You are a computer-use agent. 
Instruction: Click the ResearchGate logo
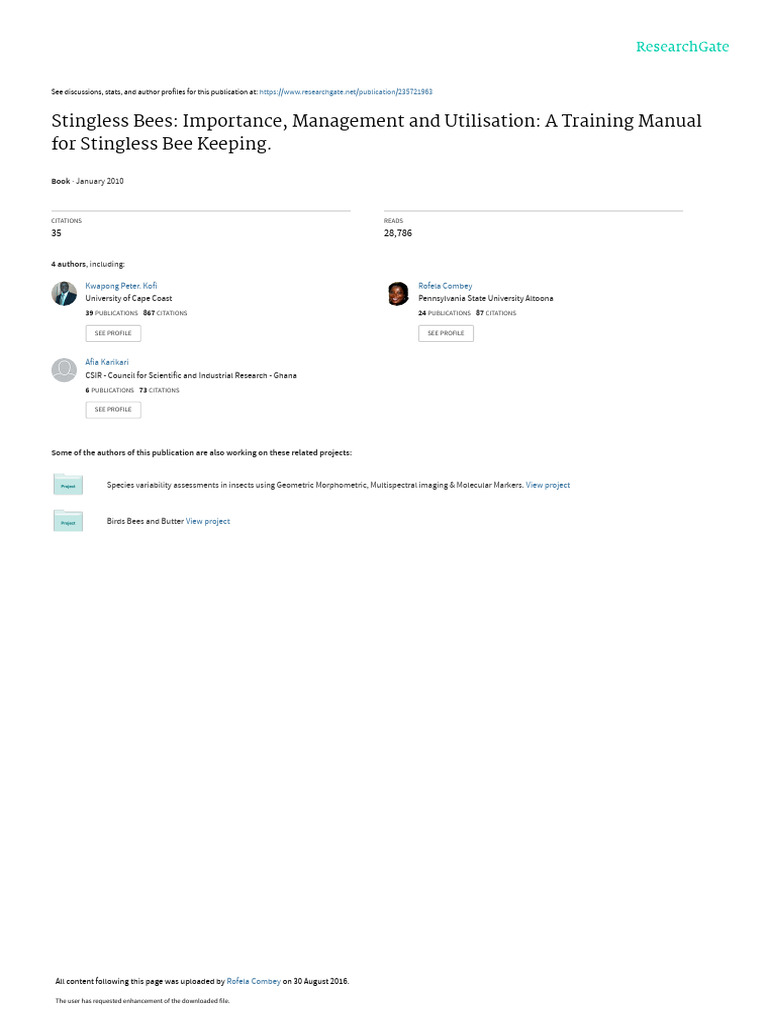(682, 47)
